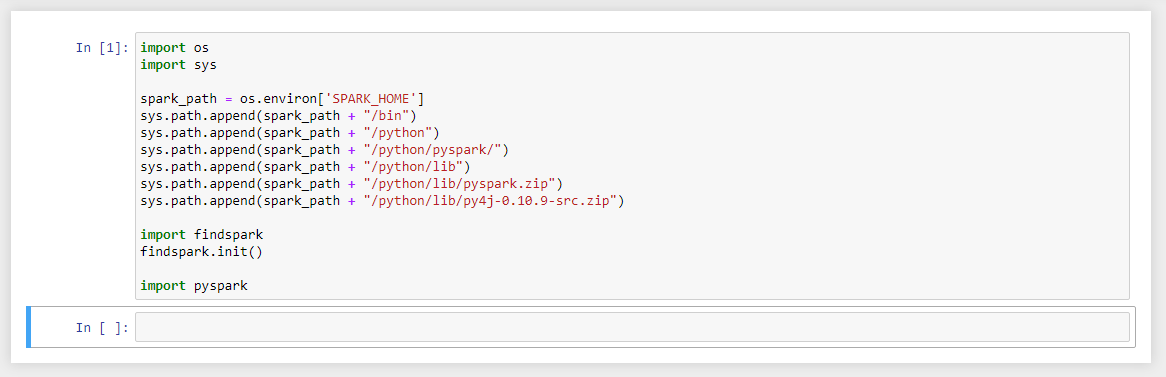1166x377 pixels.
Task: Click the empty In [ ] prompt
Action: [103, 327]
